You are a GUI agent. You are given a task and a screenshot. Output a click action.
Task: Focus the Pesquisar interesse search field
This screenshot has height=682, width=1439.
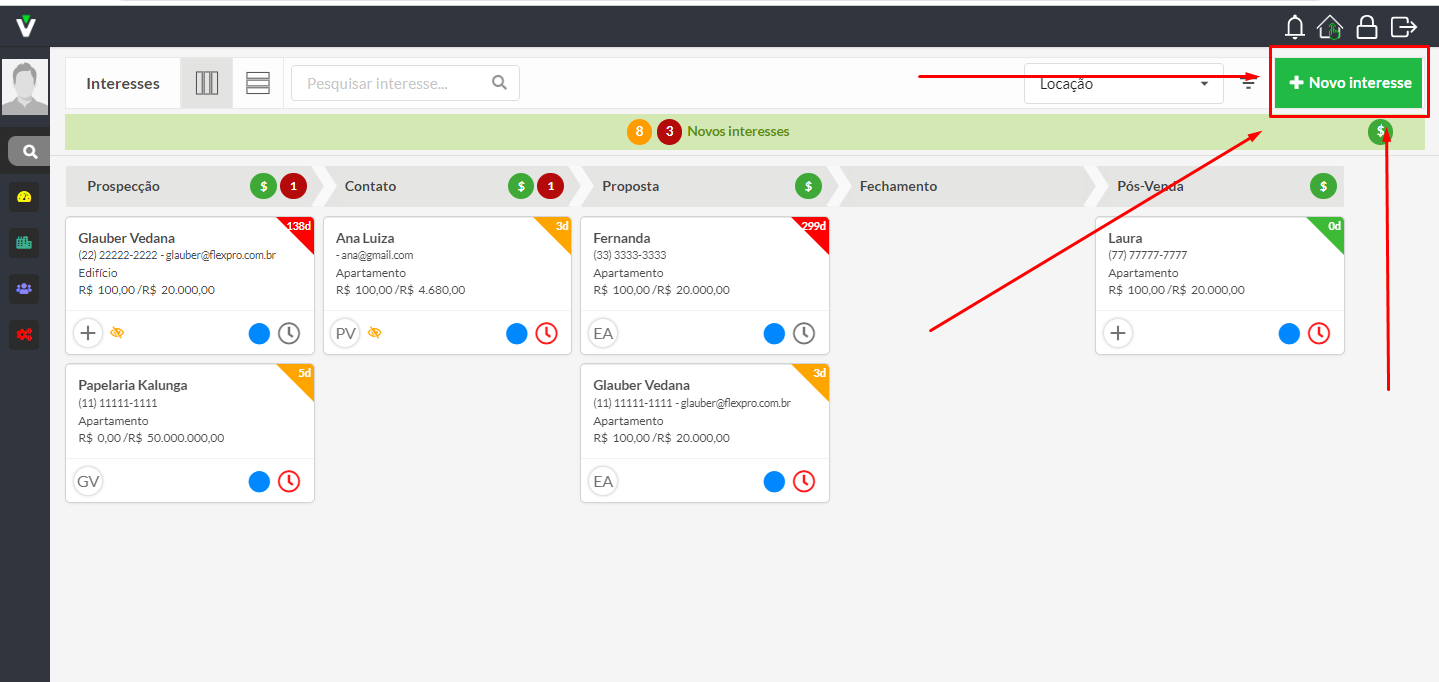tap(405, 83)
